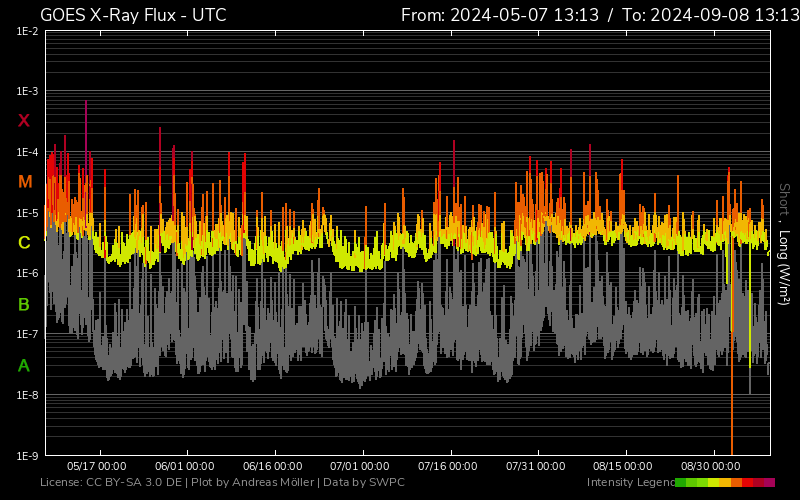800x500 pixels.
Task: Click the green start of intensity legend
Action: click(x=681, y=483)
